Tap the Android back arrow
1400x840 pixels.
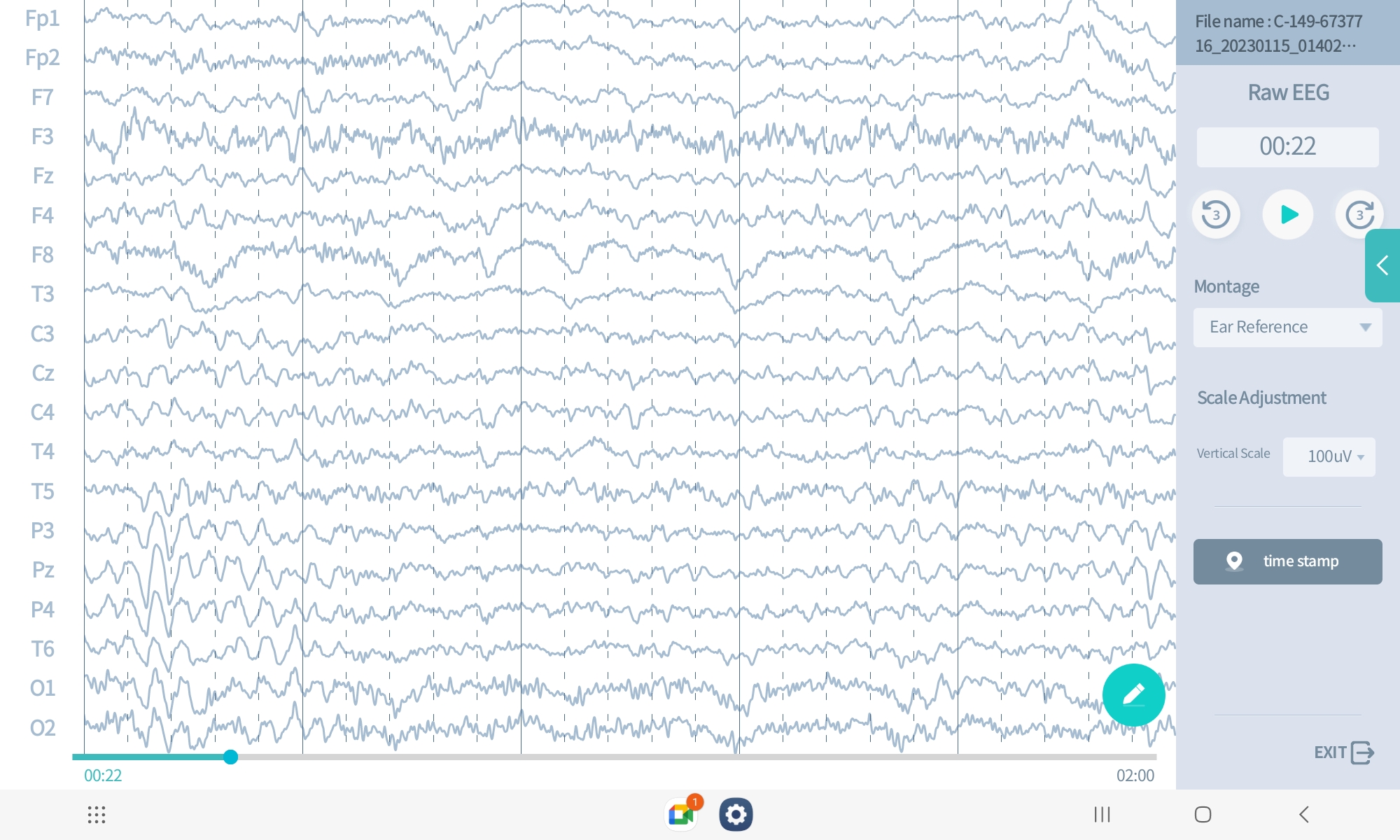coord(1303,814)
